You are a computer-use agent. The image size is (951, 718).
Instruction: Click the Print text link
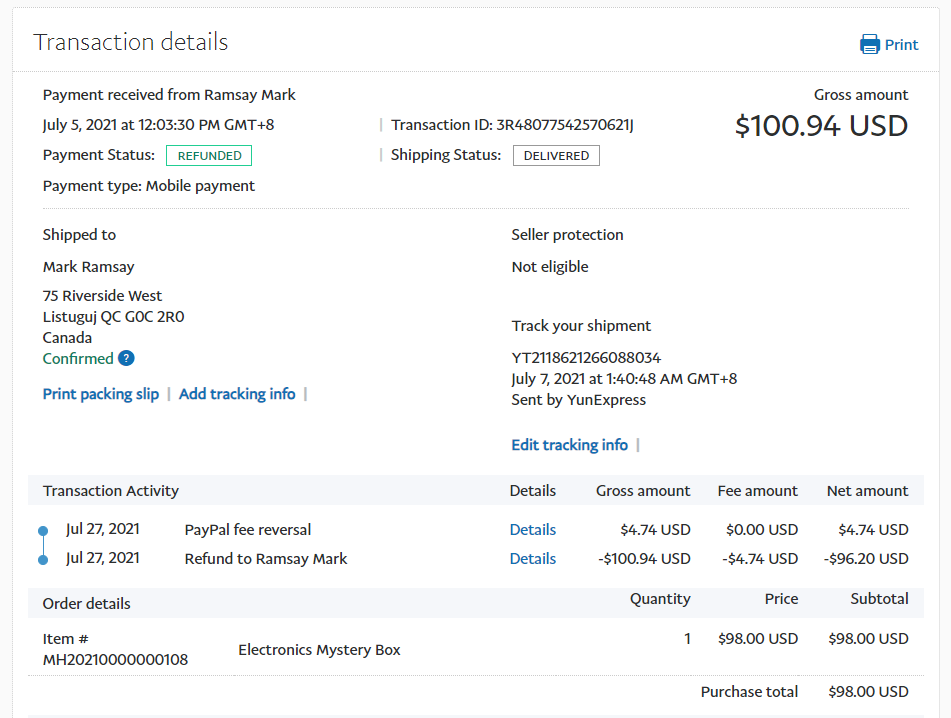(901, 44)
